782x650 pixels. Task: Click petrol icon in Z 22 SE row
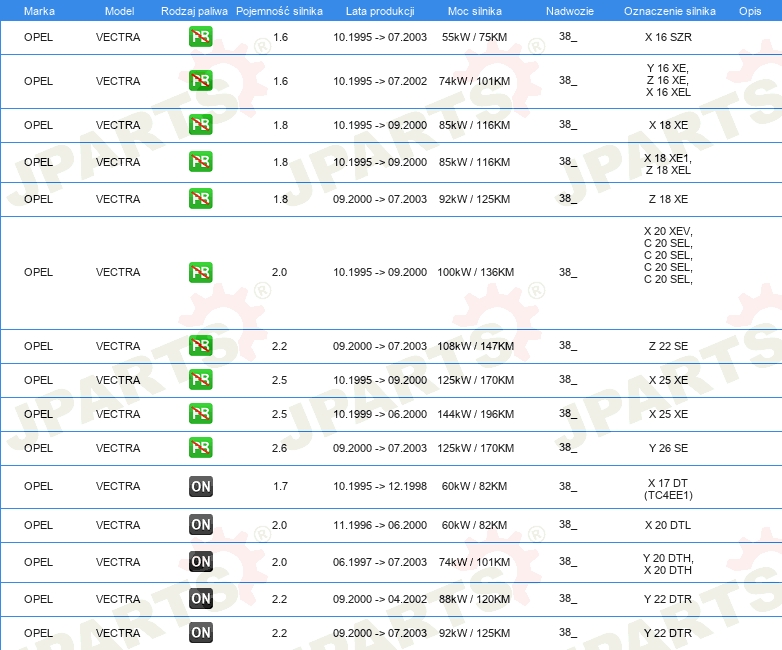point(200,346)
